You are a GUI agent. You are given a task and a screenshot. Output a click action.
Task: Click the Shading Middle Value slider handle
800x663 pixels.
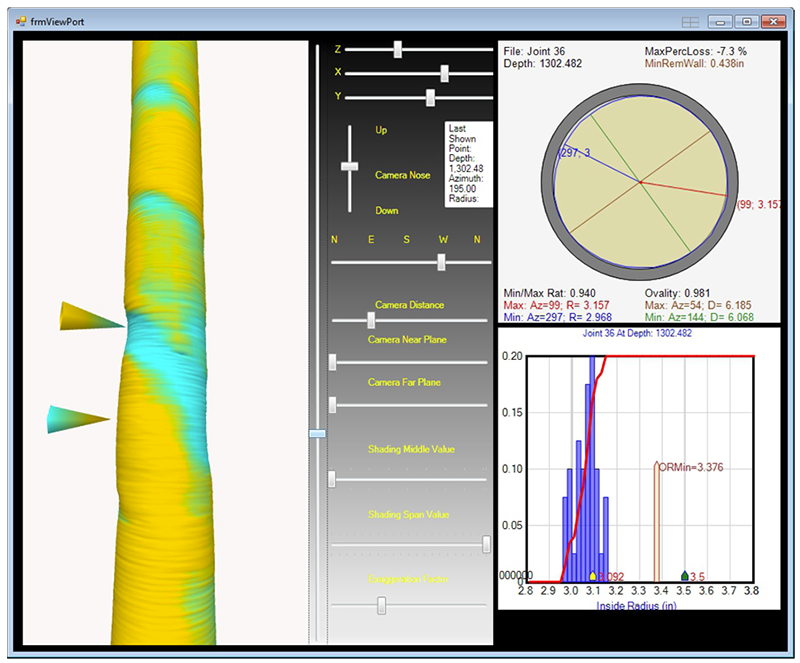(x=332, y=479)
